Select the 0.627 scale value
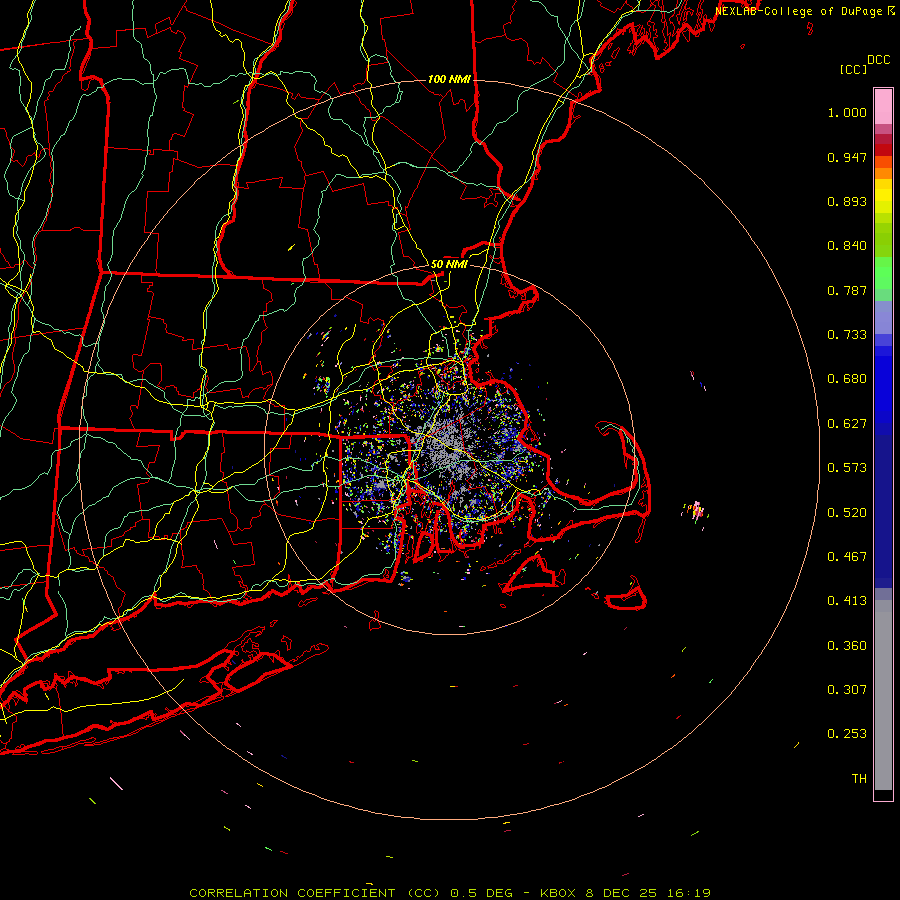The width and height of the screenshot is (900, 900). 847,424
